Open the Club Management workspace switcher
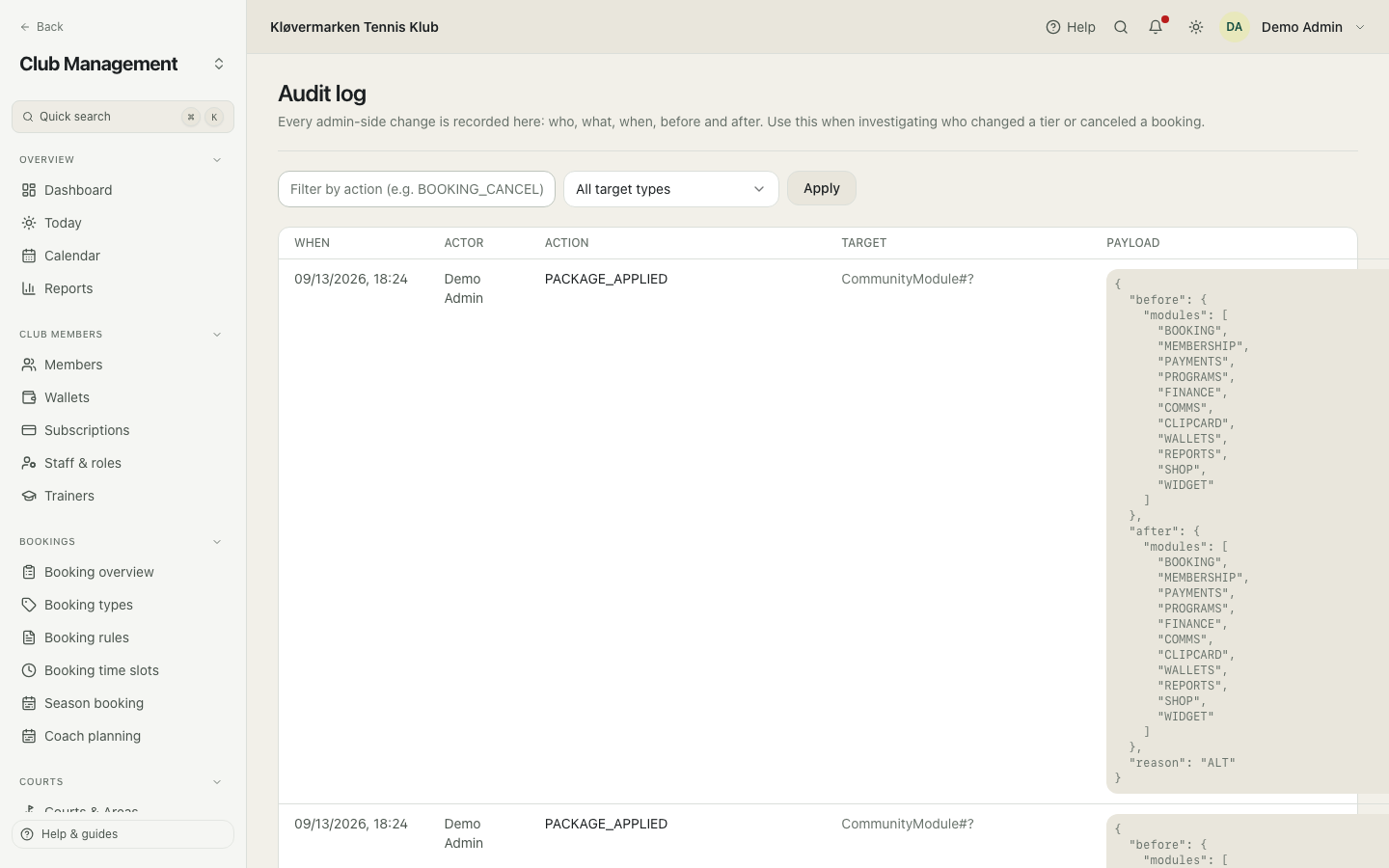Screen dimensions: 1389x868 point(219,64)
